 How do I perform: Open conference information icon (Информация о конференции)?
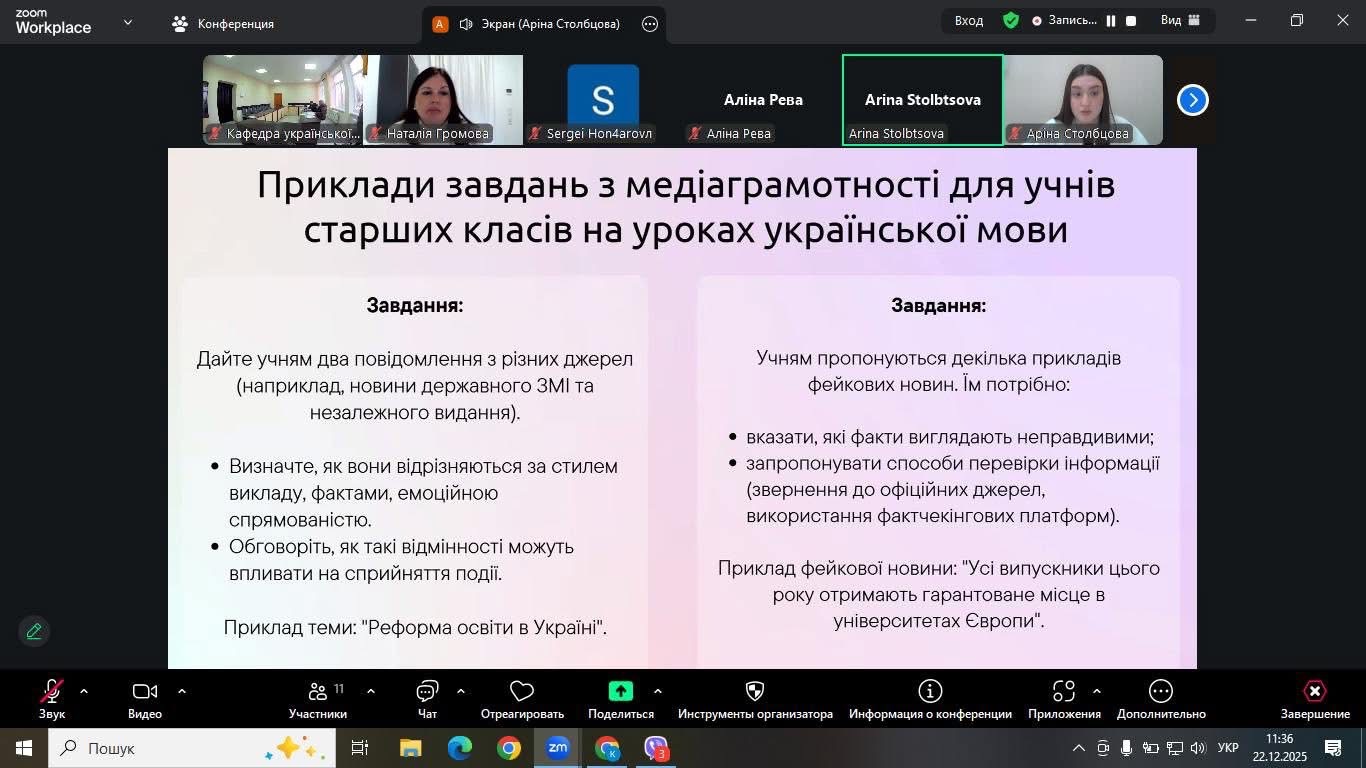[x=930, y=692]
